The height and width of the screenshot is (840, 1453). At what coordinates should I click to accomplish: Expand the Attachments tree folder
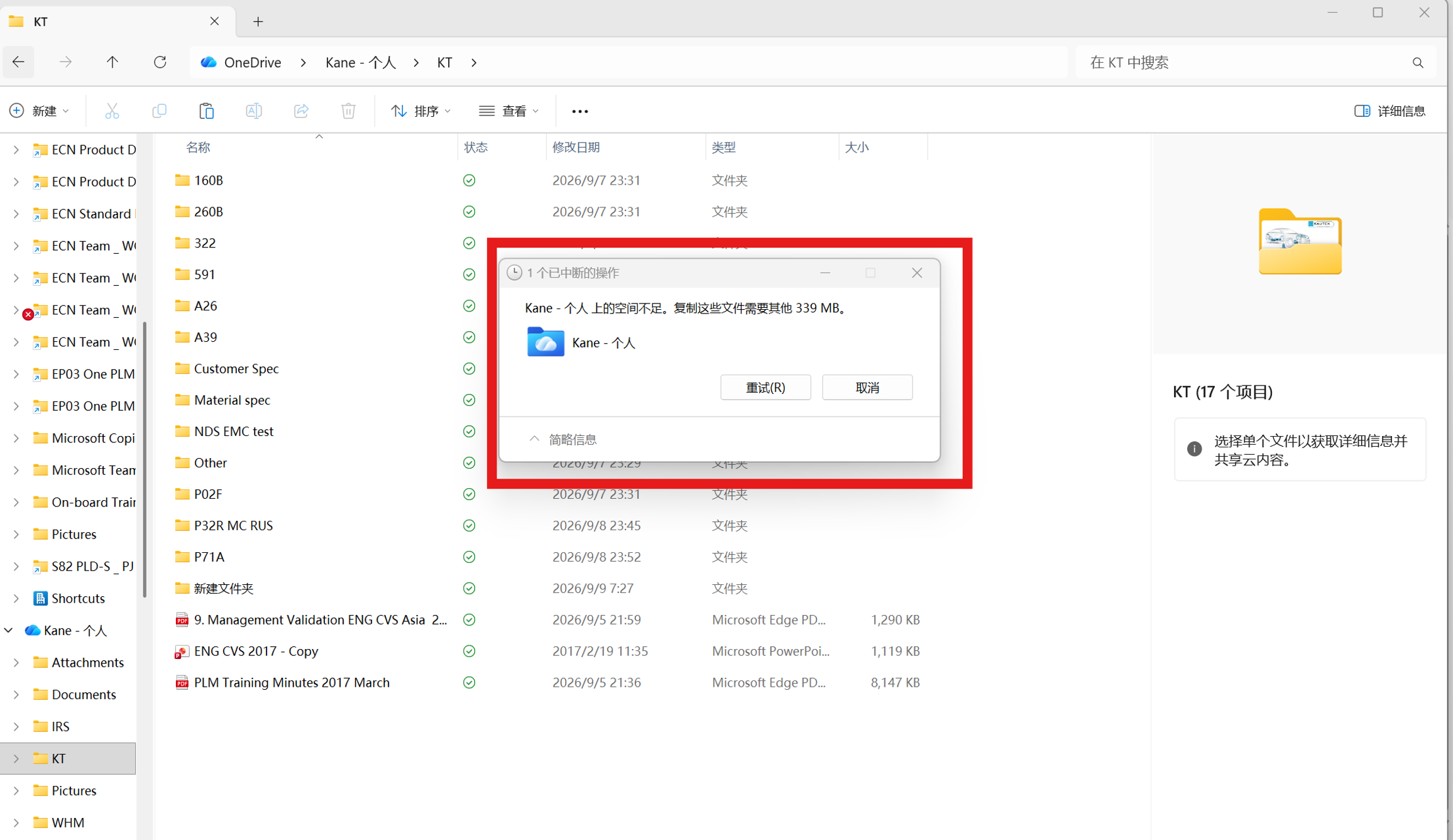[16, 662]
